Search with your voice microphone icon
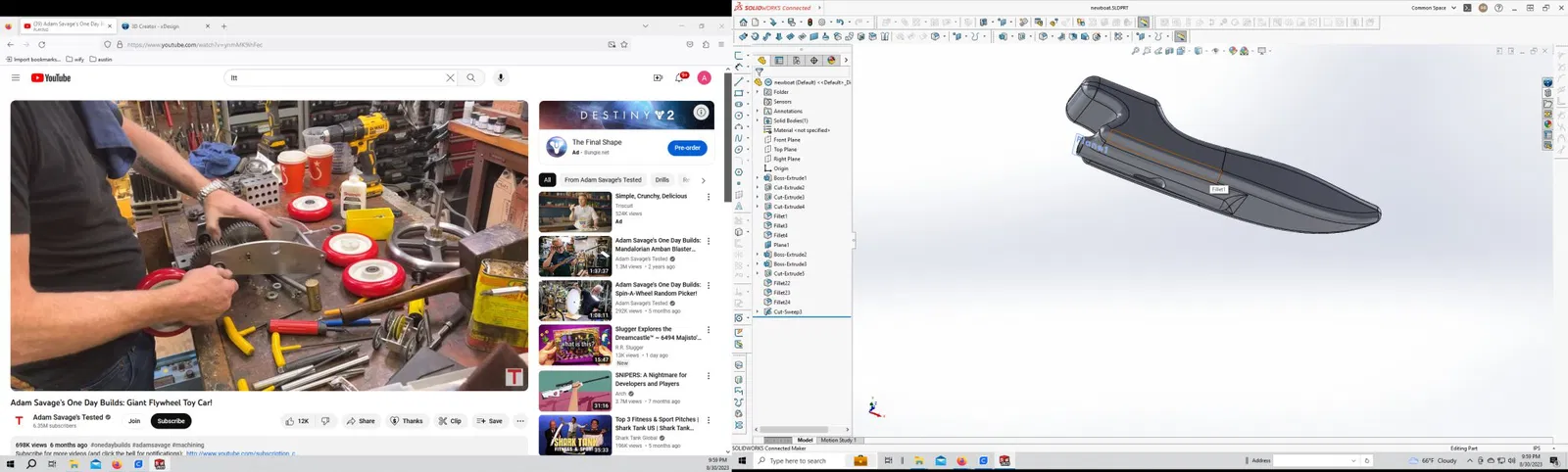The height and width of the screenshot is (472, 1568). [501, 78]
